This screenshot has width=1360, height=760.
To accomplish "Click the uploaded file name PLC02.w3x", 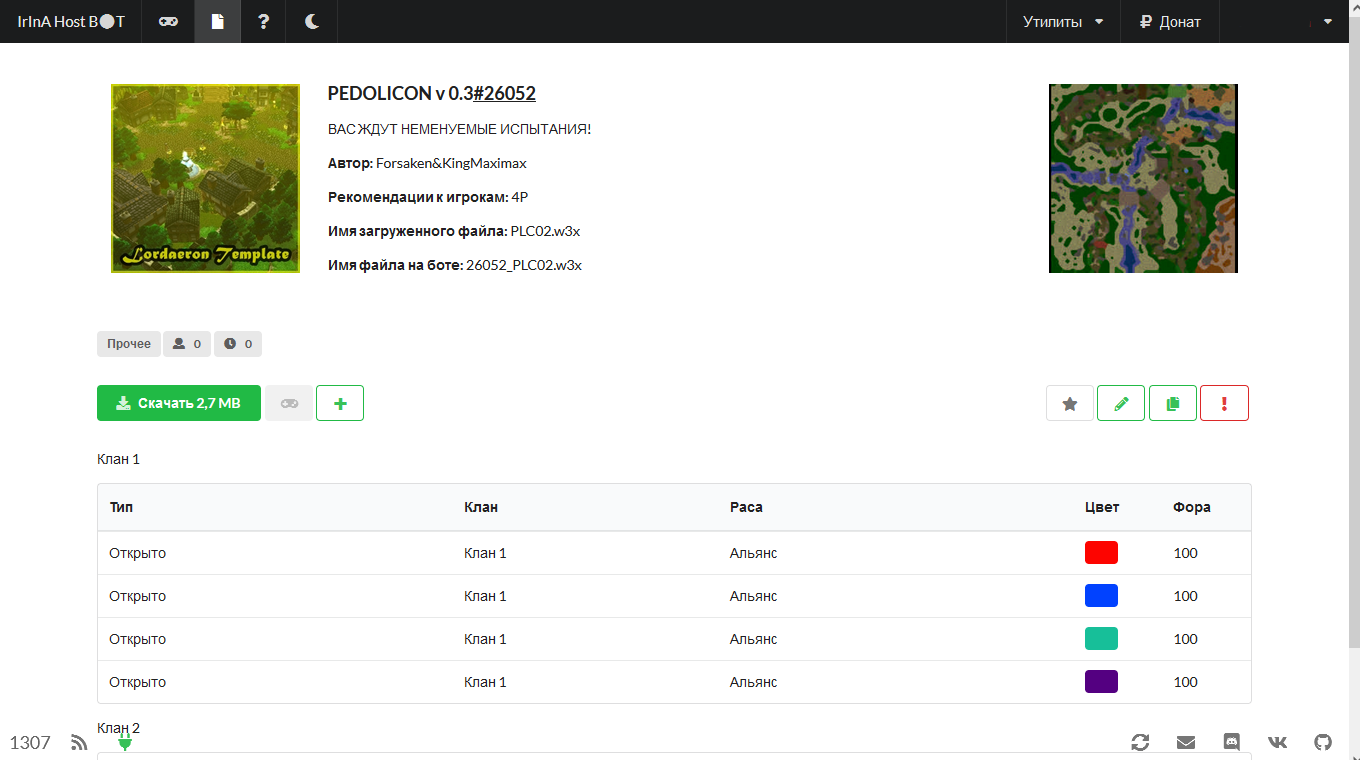I will [545, 231].
